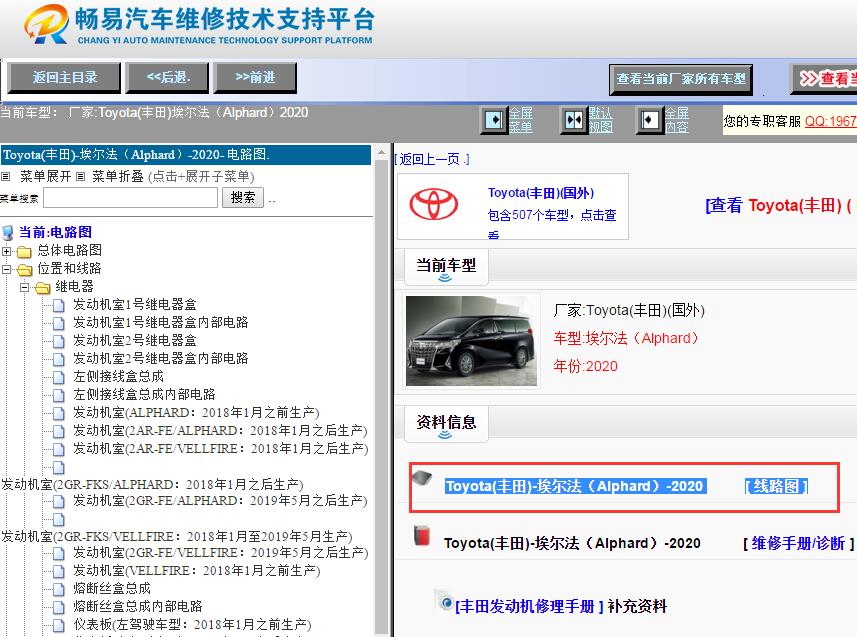
Task: Open 包含507个车型，点击查看 link
Action: [x=552, y=223]
